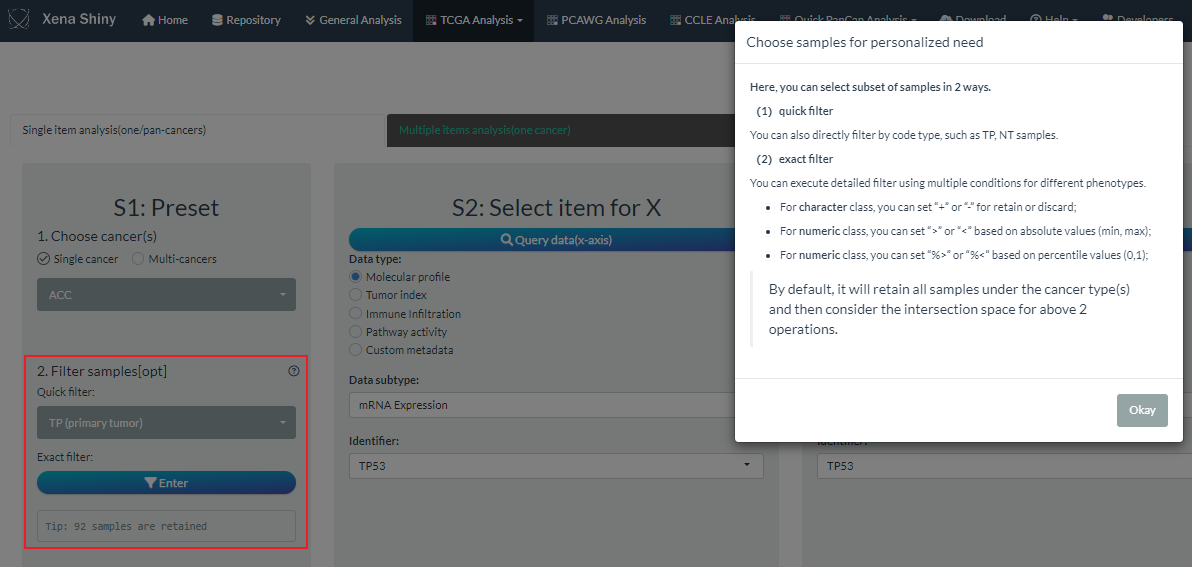Open PCAWG Analysis page

tap(596, 20)
